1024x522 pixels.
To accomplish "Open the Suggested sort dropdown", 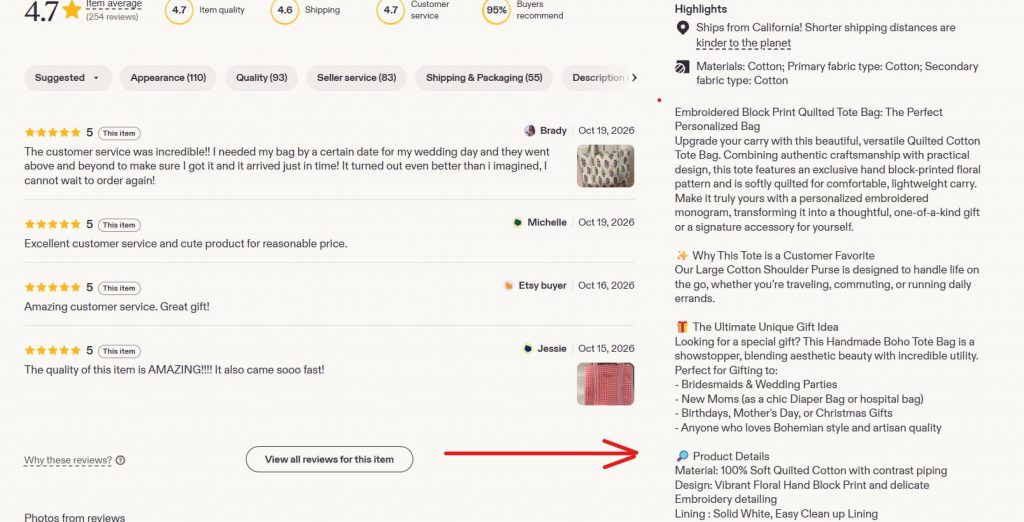I will (68, 78).
